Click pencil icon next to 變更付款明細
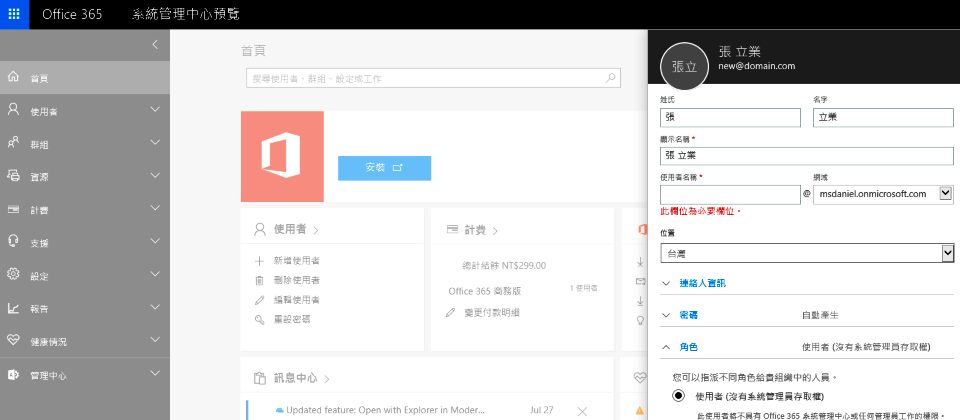This screenshot has width=960, height=420. [x=451, y=312]
